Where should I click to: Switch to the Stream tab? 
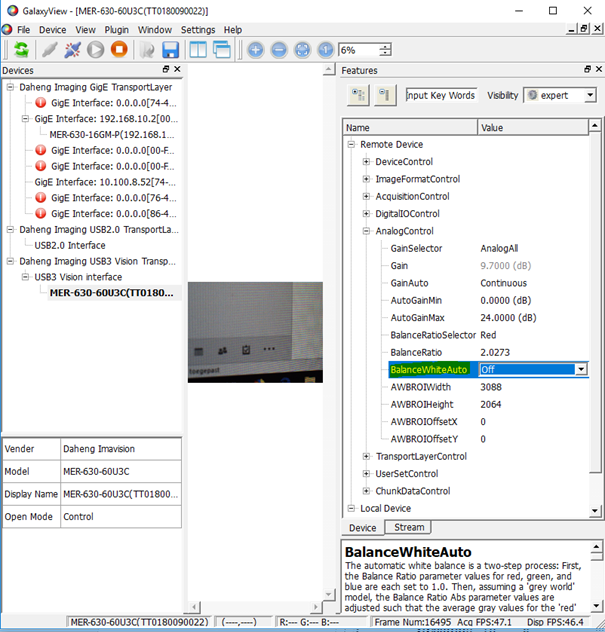(409, 527)
